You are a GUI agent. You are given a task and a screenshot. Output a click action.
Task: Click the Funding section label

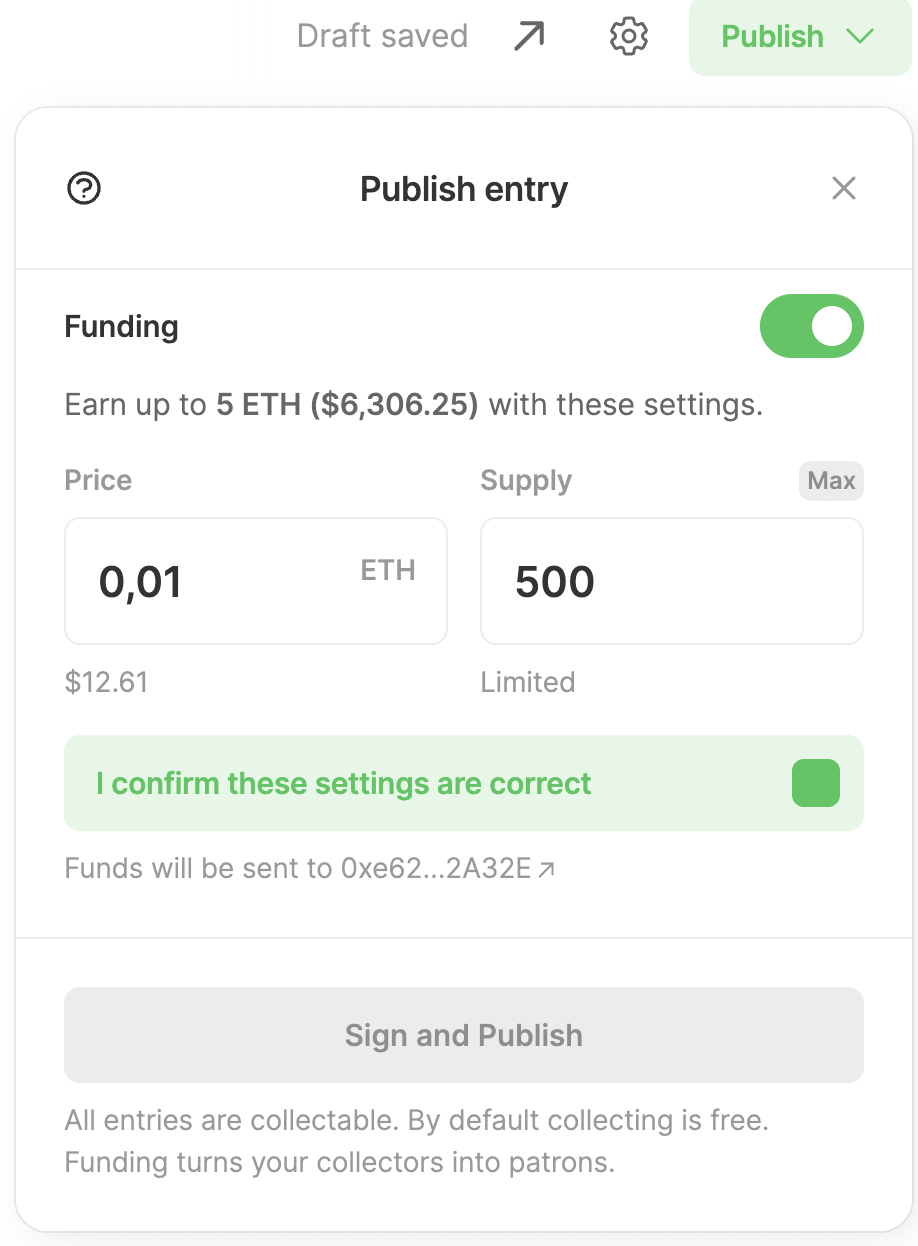[x=122, y=327]
